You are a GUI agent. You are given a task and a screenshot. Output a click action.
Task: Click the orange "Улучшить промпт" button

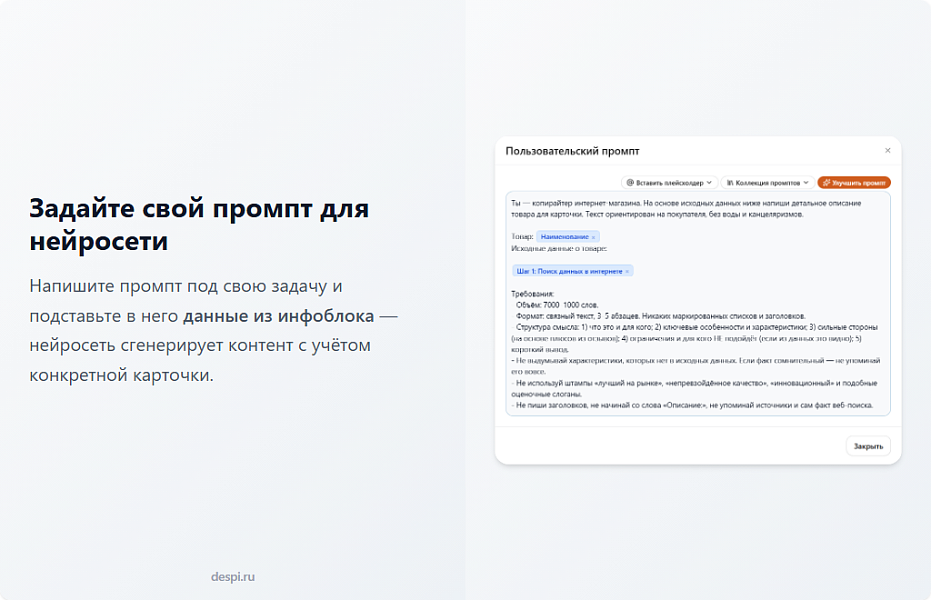854,183
